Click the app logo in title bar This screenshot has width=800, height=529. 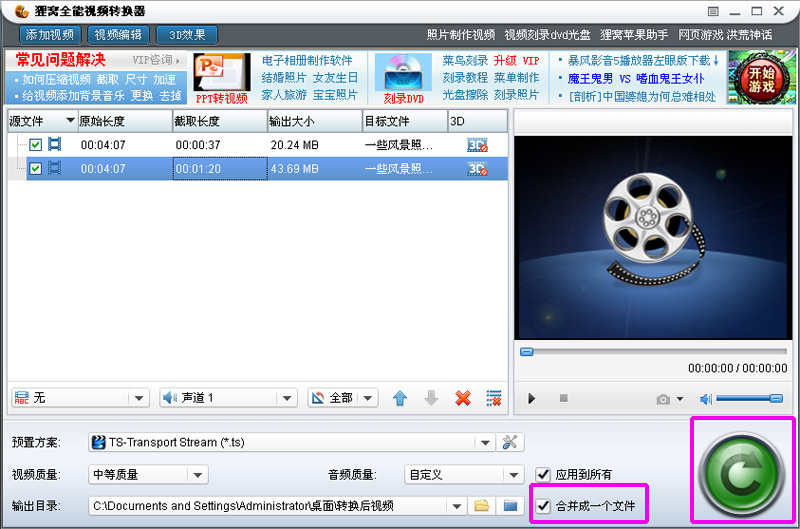(21, 11)
